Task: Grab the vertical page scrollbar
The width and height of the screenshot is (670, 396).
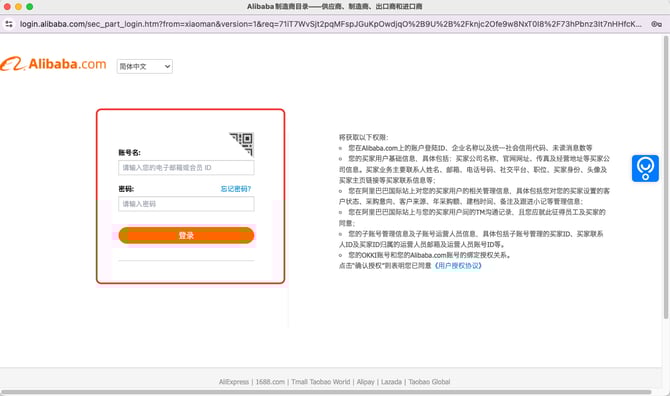Action: (x=666, y=177)
